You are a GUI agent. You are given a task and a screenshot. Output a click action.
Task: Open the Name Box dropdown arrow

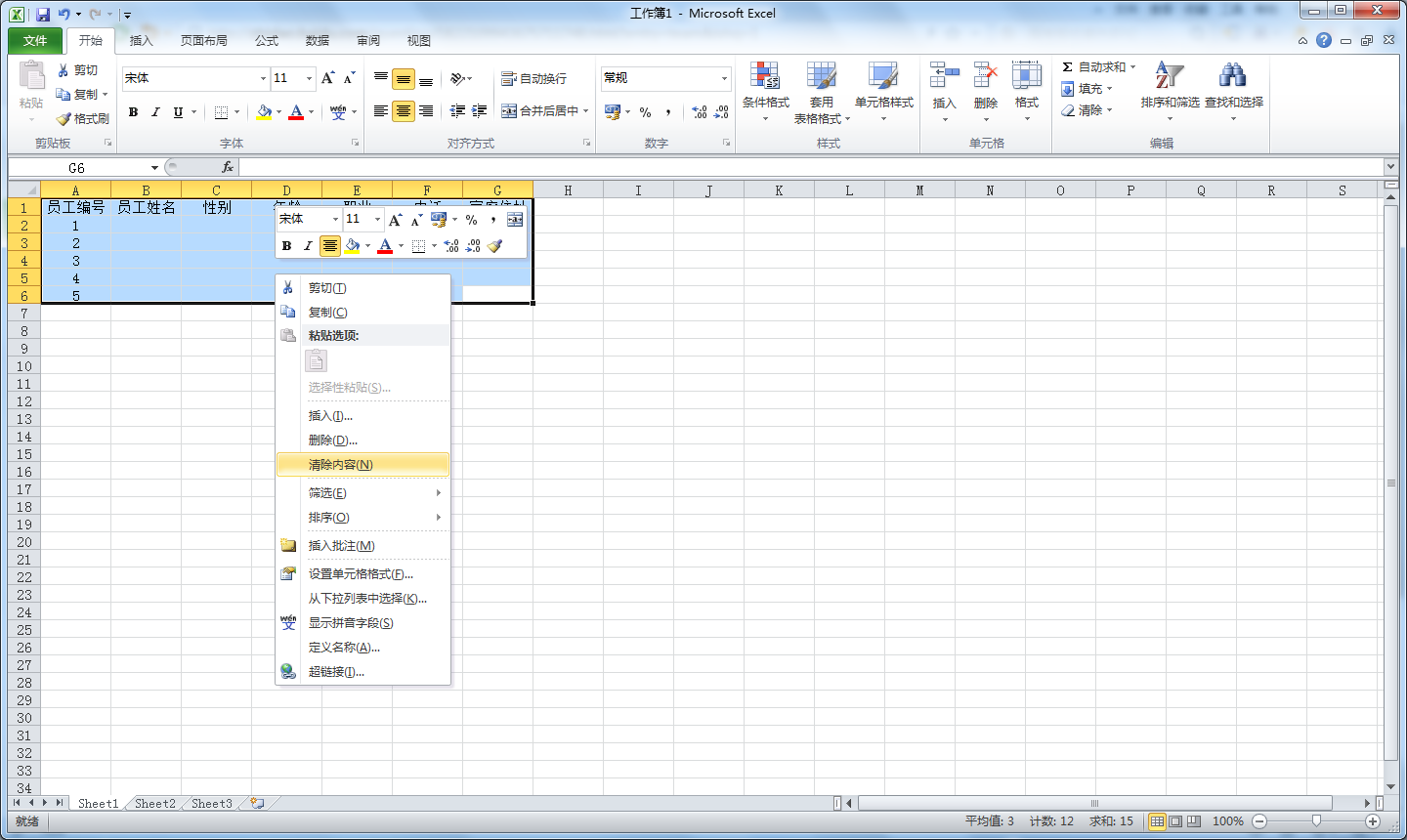(x=154, y=168)
